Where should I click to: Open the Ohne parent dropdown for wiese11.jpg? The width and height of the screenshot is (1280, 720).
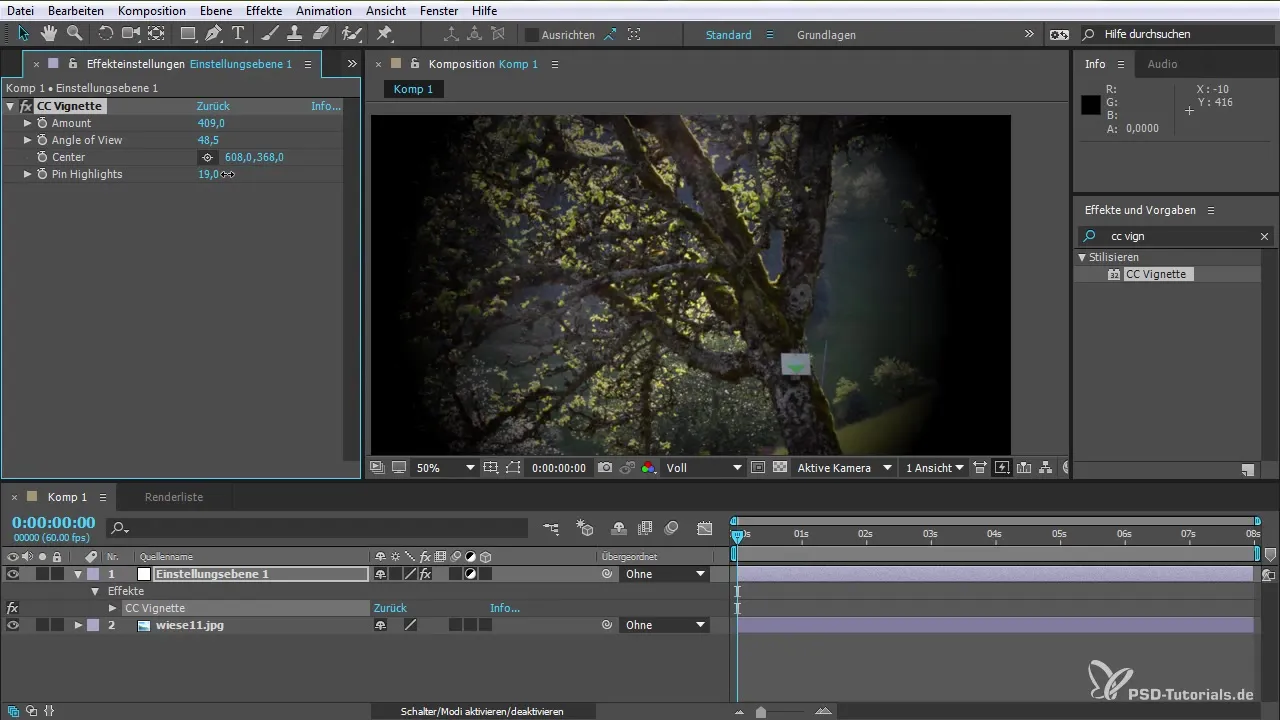coord(665,625)
